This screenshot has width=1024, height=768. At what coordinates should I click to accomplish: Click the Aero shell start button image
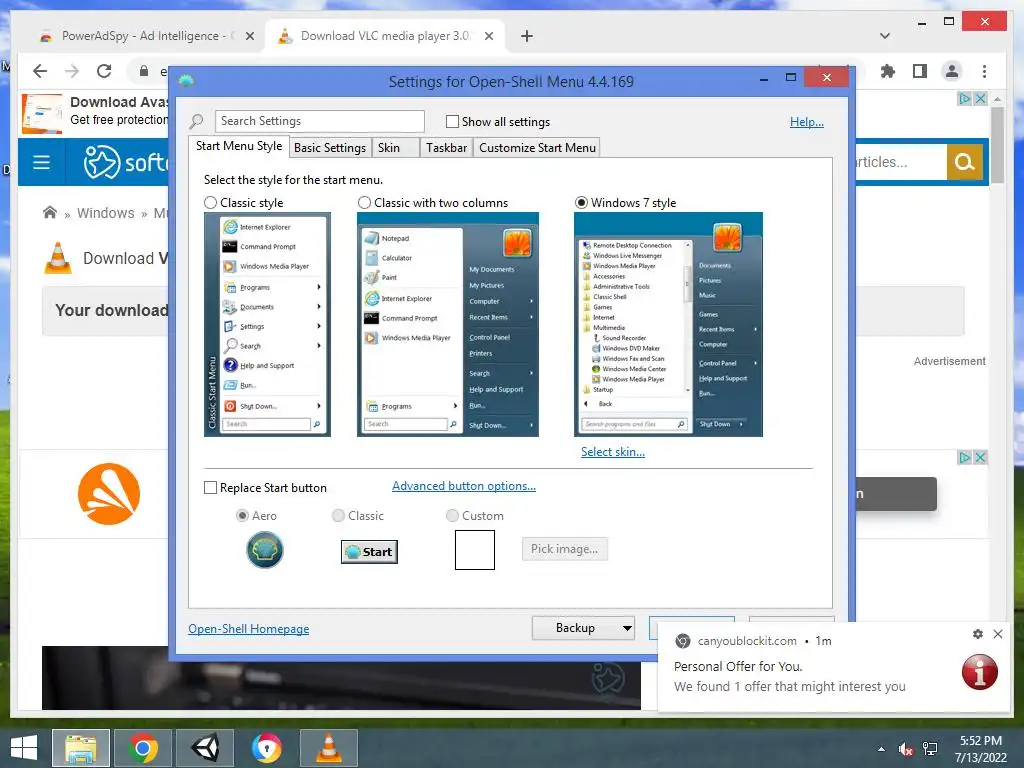point(264,550)
